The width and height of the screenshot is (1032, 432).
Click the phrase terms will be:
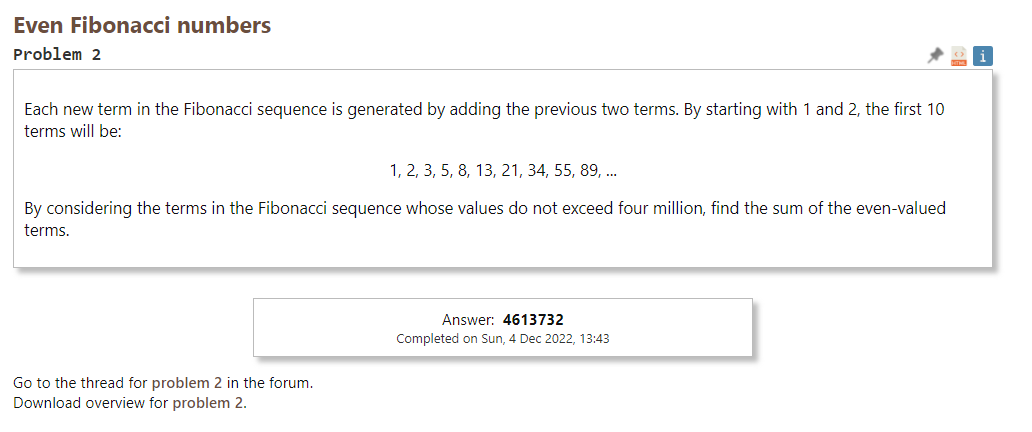click(x=73, y=130)
